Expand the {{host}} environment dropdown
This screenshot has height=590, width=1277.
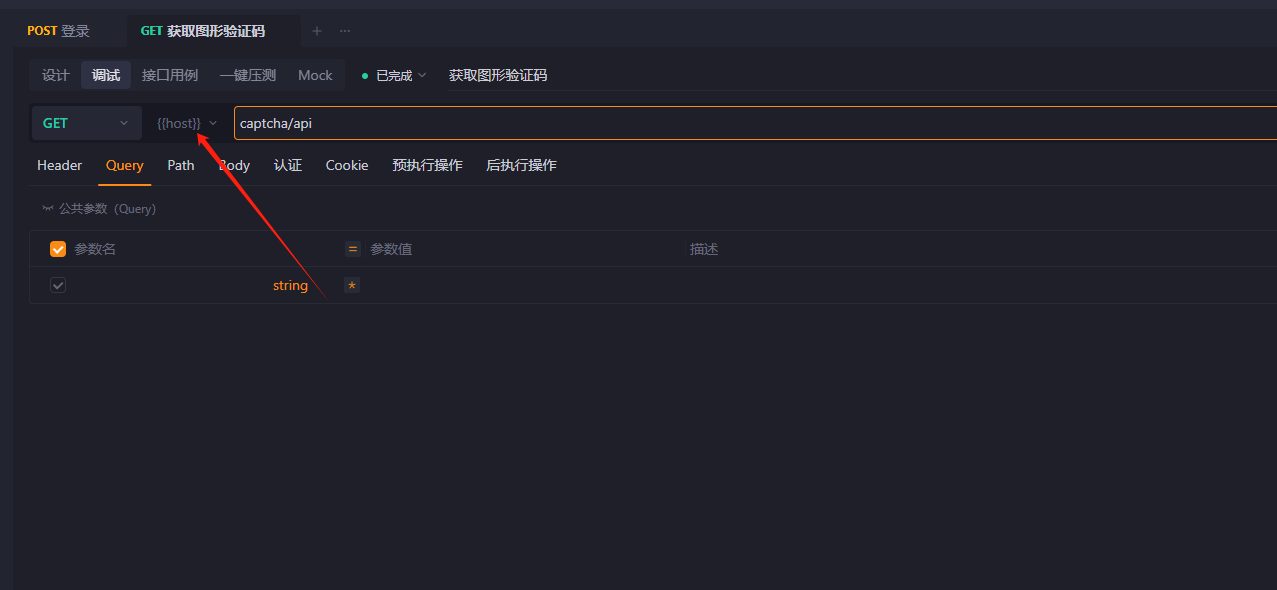point(187,123)
